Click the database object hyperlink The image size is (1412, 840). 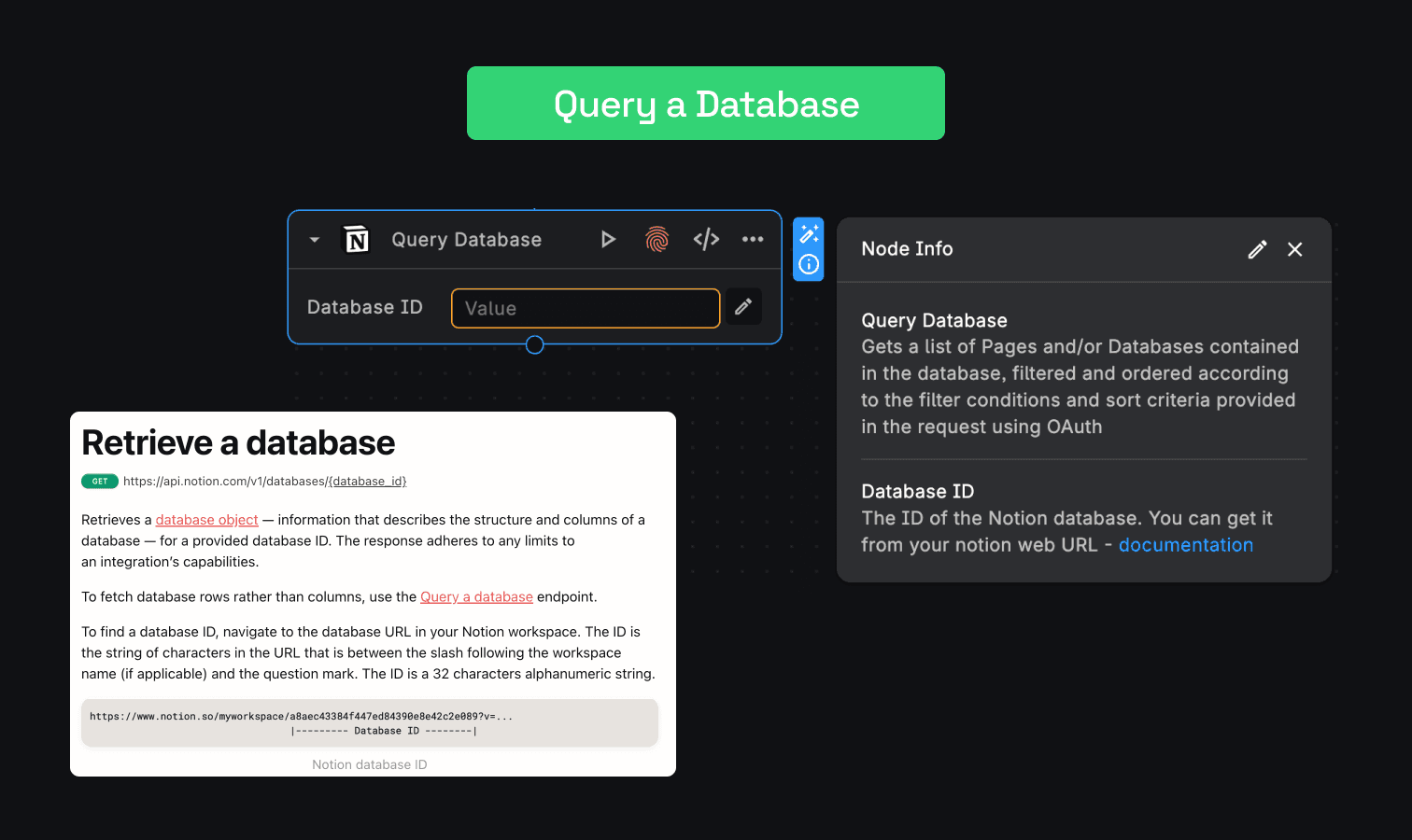206,519
